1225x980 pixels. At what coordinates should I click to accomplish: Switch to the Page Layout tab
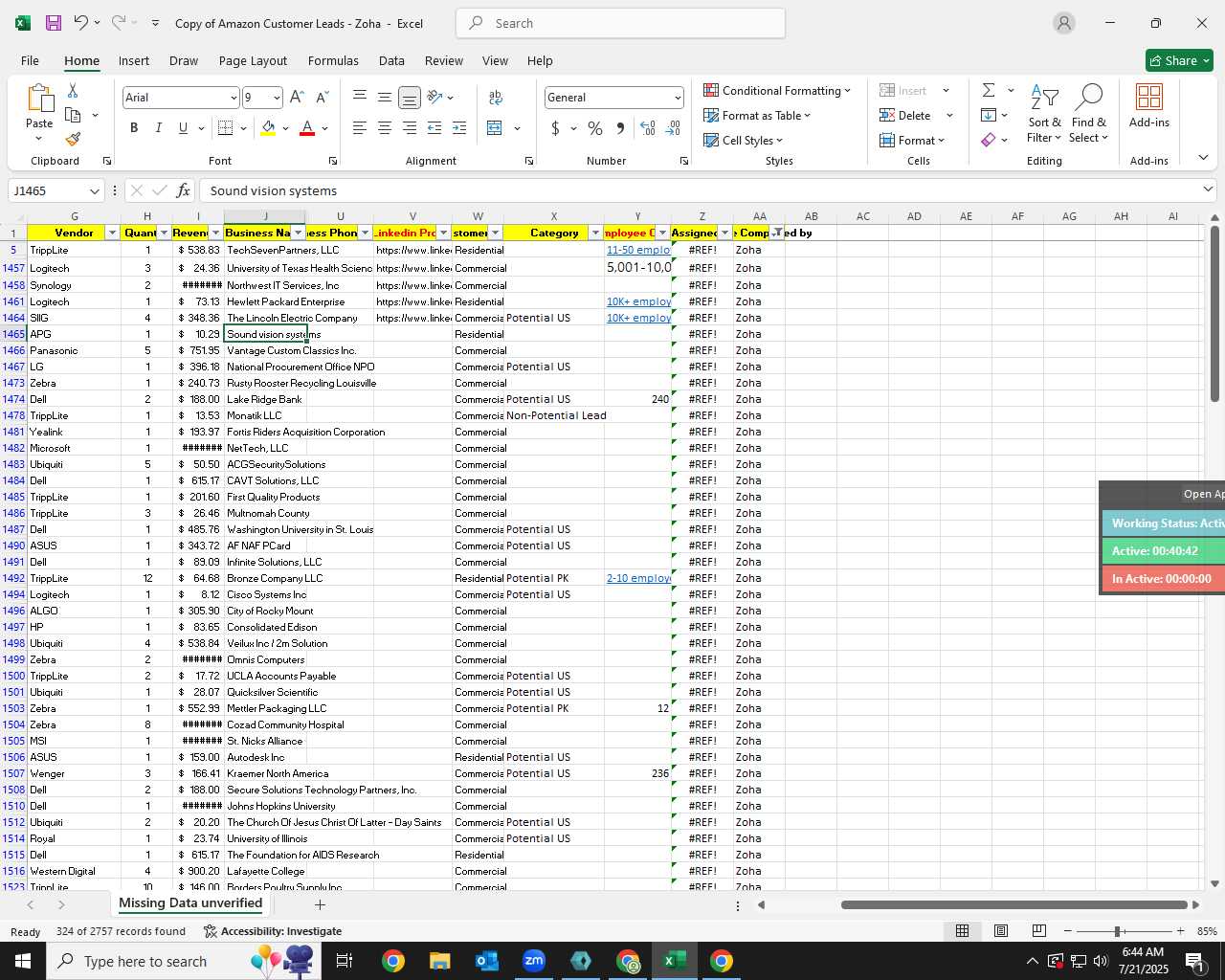click(253, 60)
